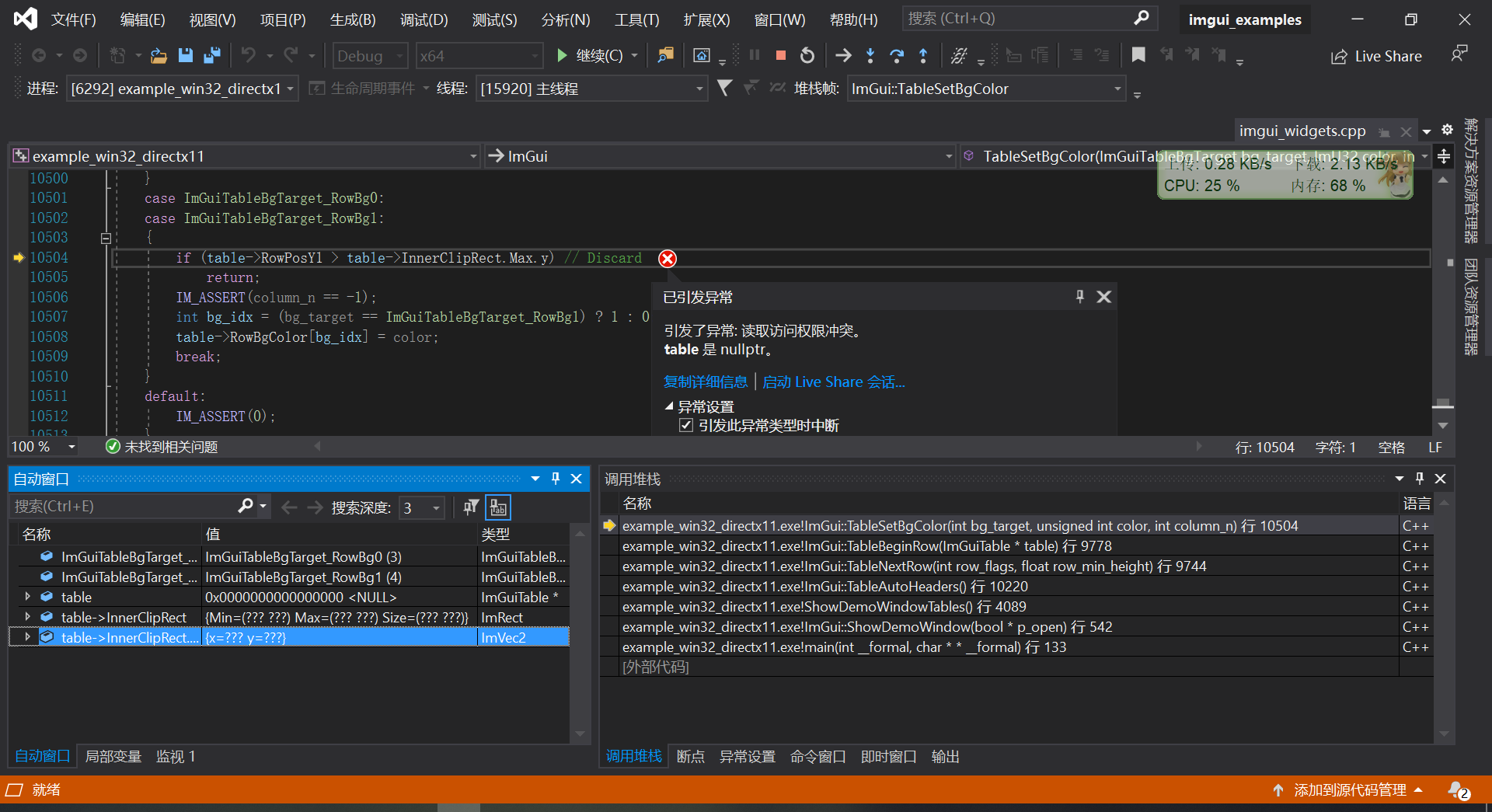This screenshot has height=812, width=1492.
Task: Pause execution with the Break All icon
Action: coord(754,55)
